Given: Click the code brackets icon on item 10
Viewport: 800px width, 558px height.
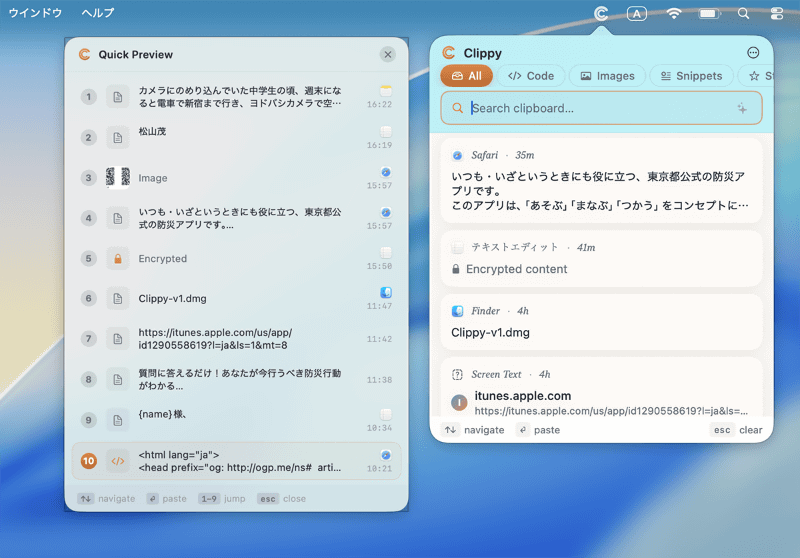Looking at the screenshot, I should pyautogui.click(x=117, y=461).
